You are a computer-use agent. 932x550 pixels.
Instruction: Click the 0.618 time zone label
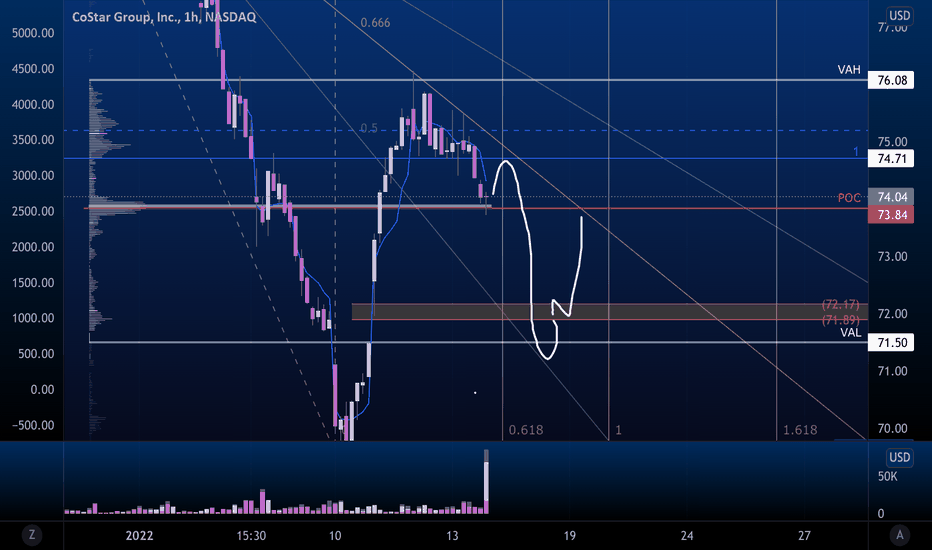click(525, 430)
